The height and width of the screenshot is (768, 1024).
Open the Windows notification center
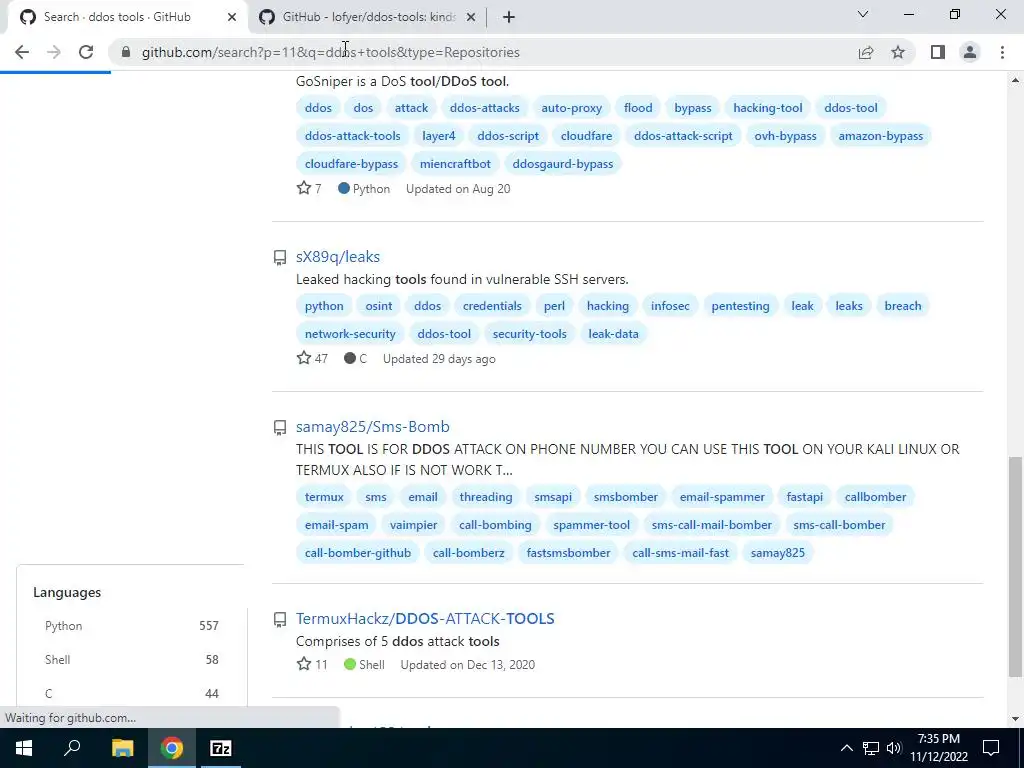[x=991, y=748]
